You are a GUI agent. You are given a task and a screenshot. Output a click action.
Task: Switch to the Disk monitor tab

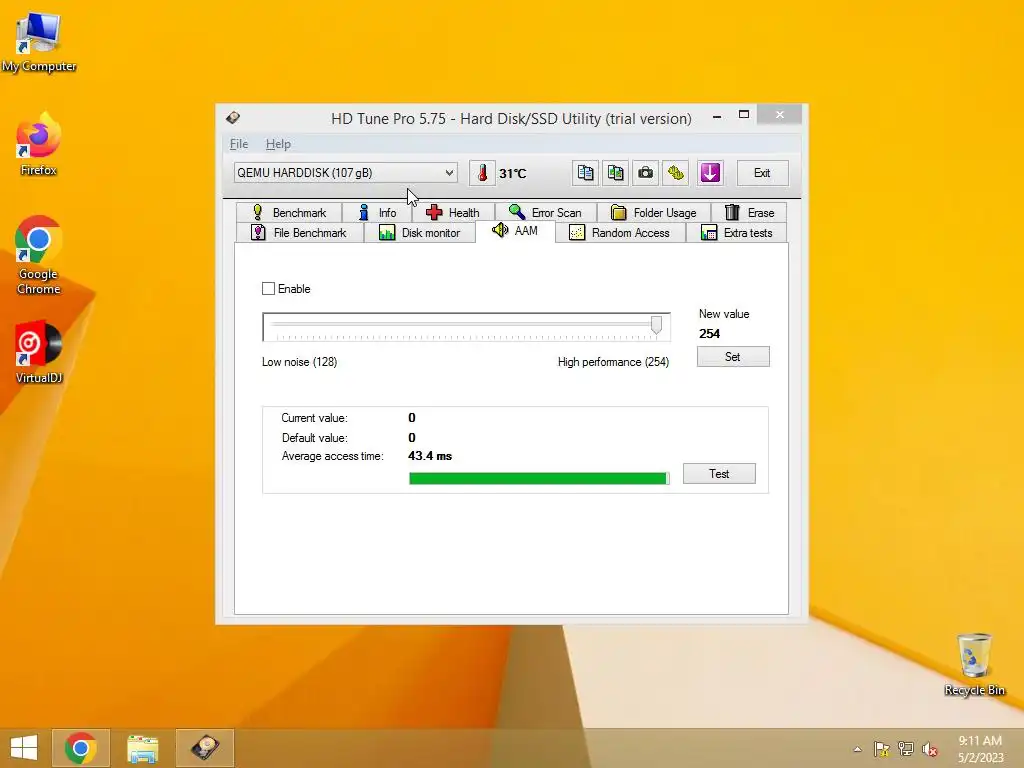[x=420, y=232]
